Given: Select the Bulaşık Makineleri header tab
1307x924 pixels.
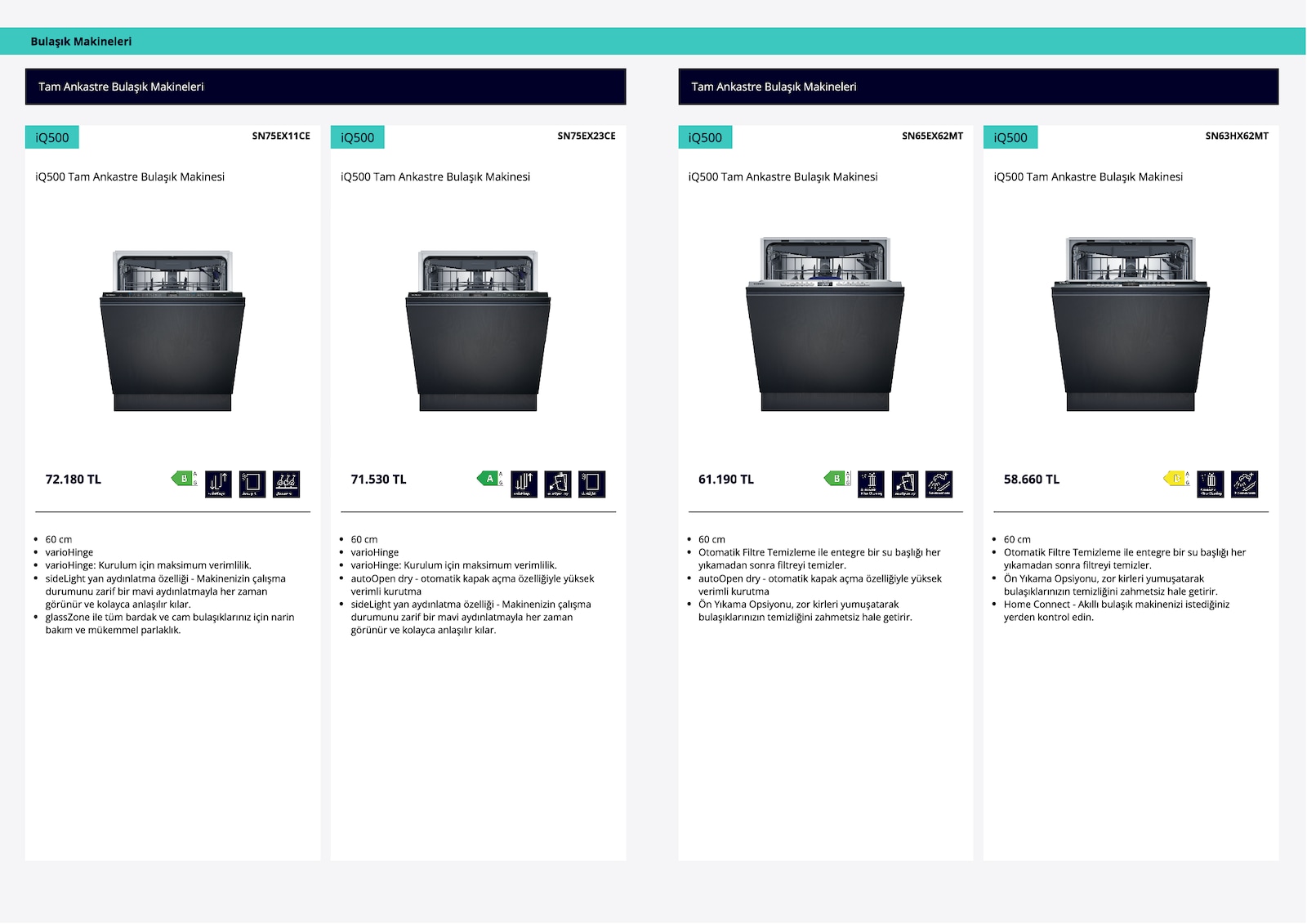Looking at the screenshot, I should [x=81, y=42].
